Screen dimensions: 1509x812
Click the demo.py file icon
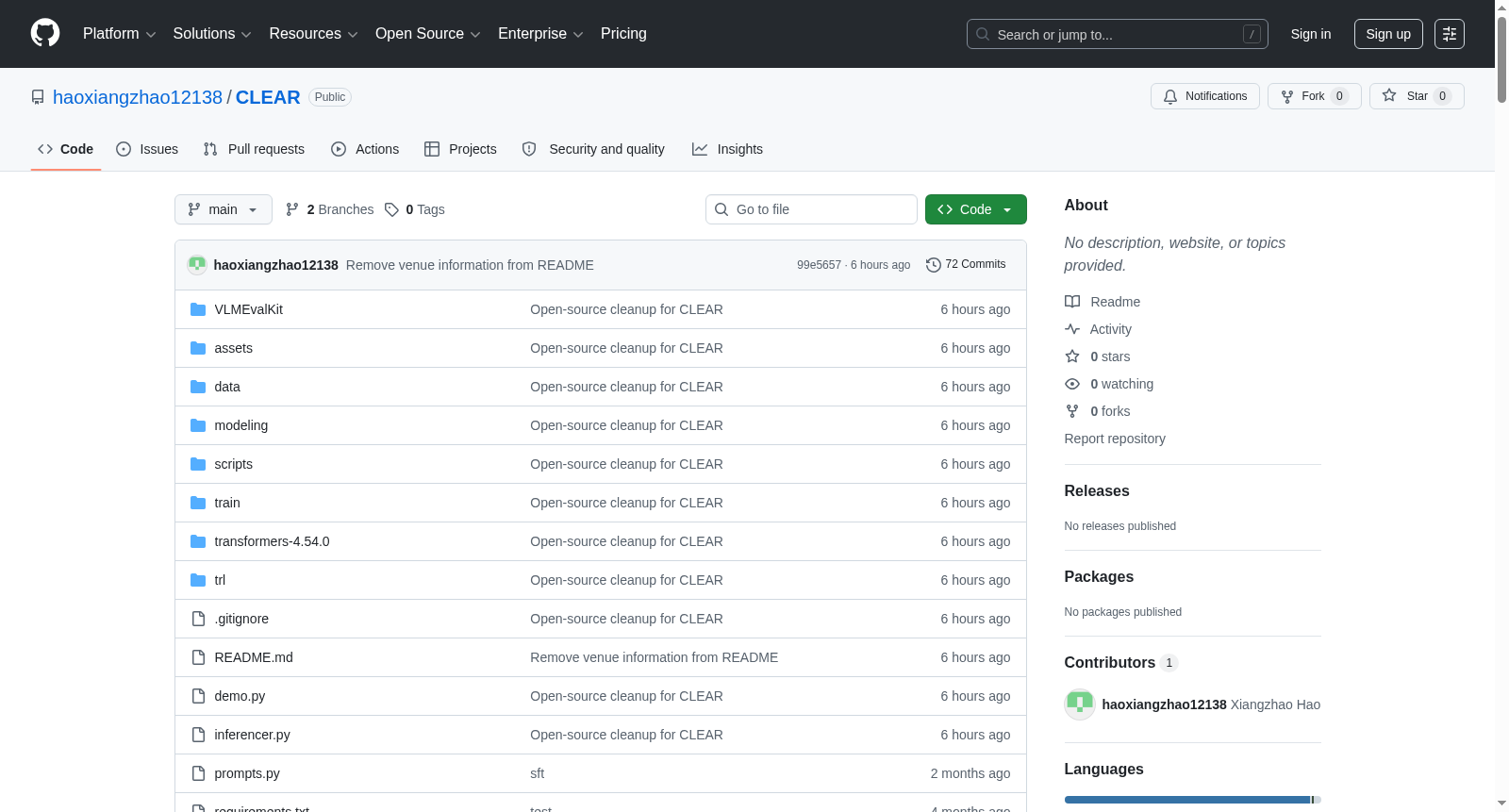click(x=198, y=696)
